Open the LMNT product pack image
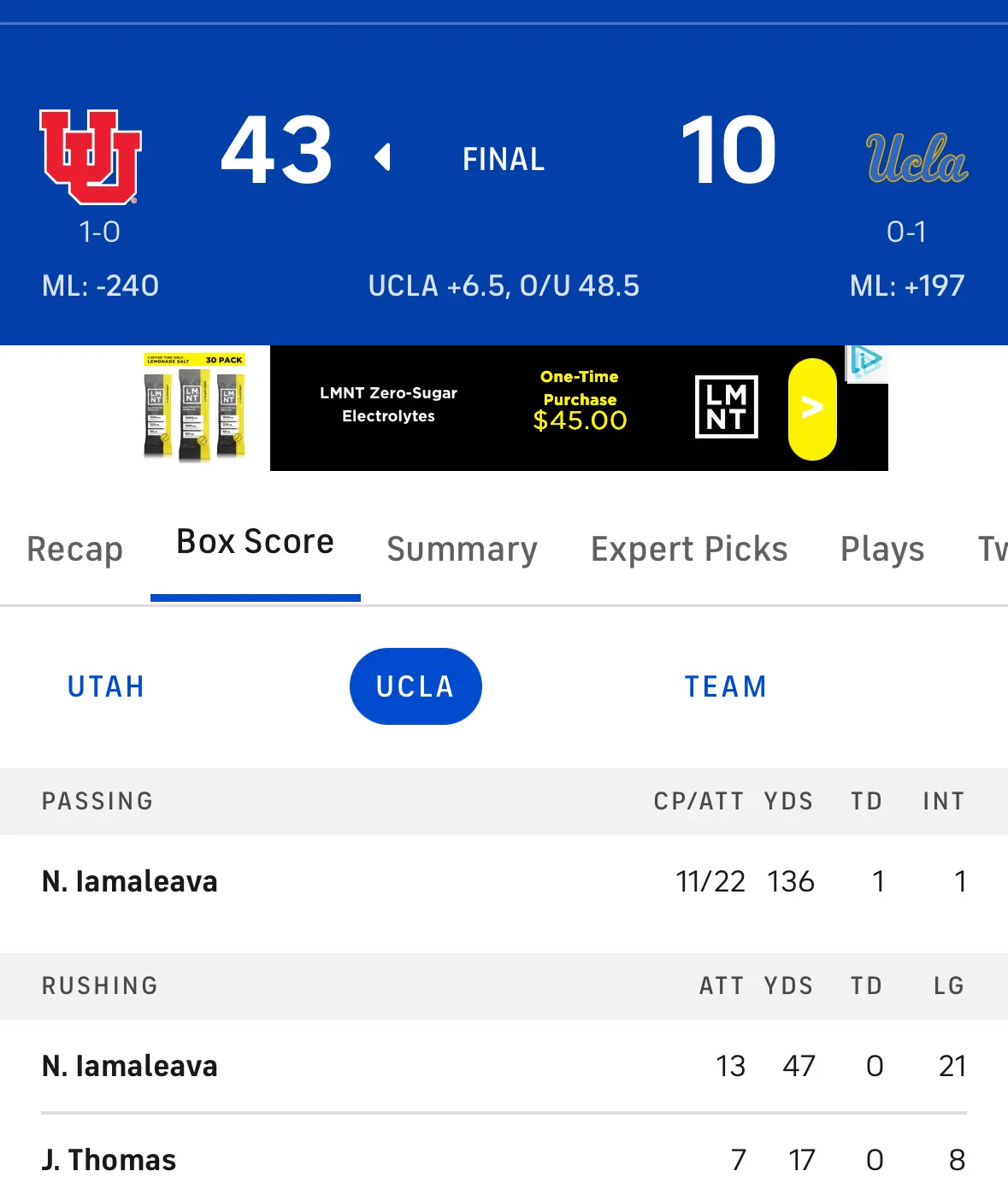The height and width of the screenshot is (1177, 1008). [195, 407]
